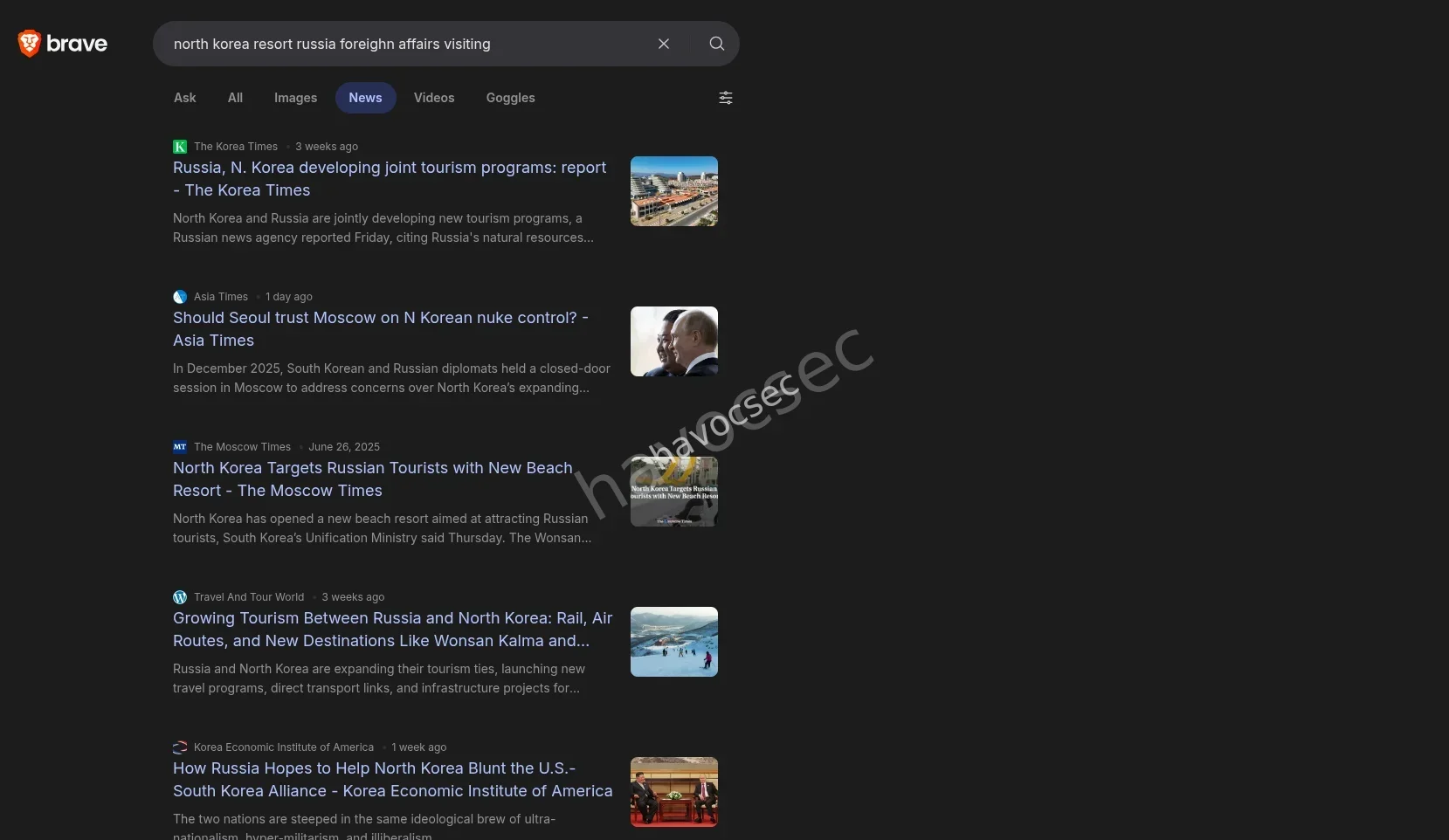Click the Brave logo icon
Viewport: 1449px width, 840px height.
tap(30, 44)
